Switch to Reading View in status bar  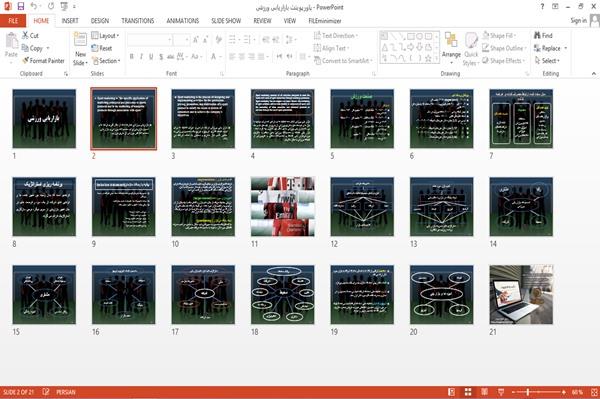[484, 392]
